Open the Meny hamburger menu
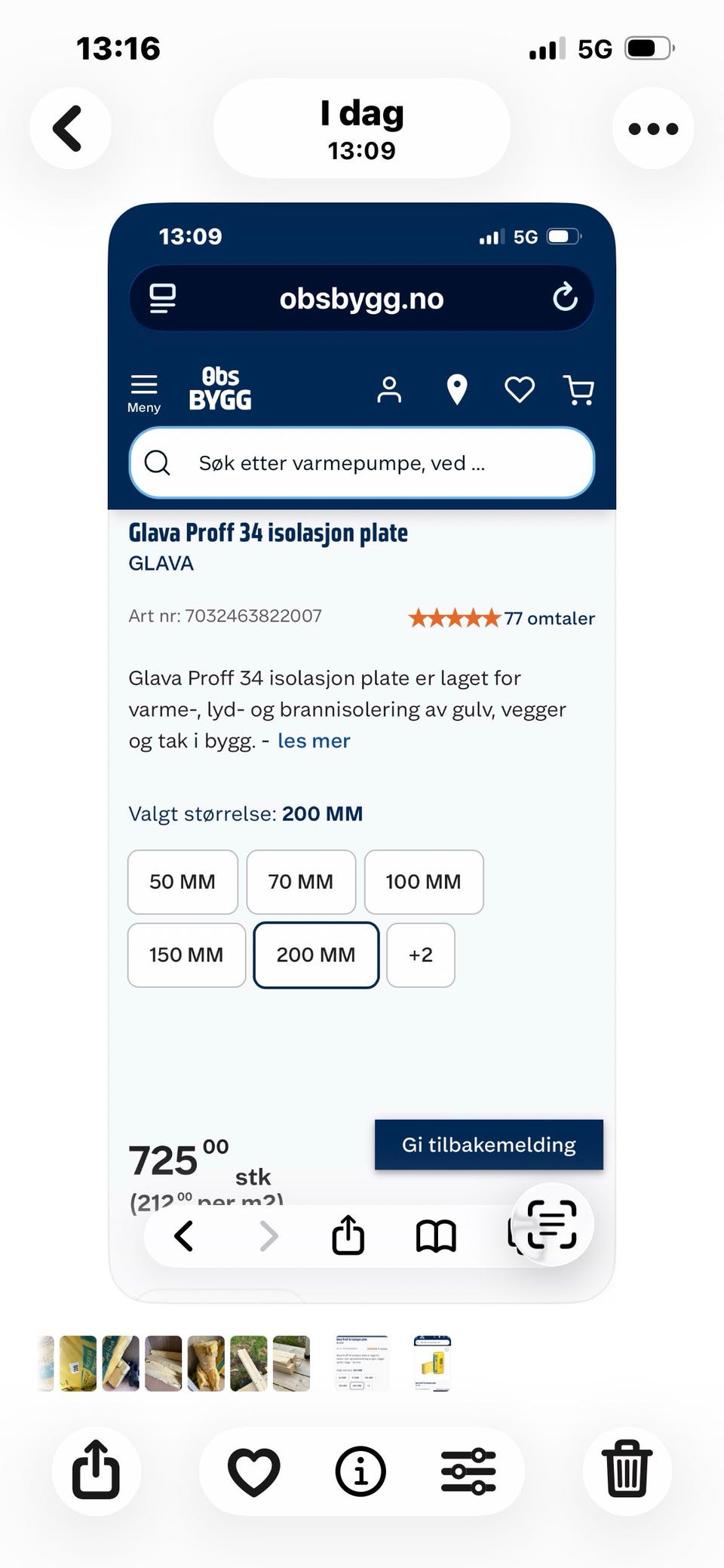This screenshot has width=724, height=1568. point(144,392)
